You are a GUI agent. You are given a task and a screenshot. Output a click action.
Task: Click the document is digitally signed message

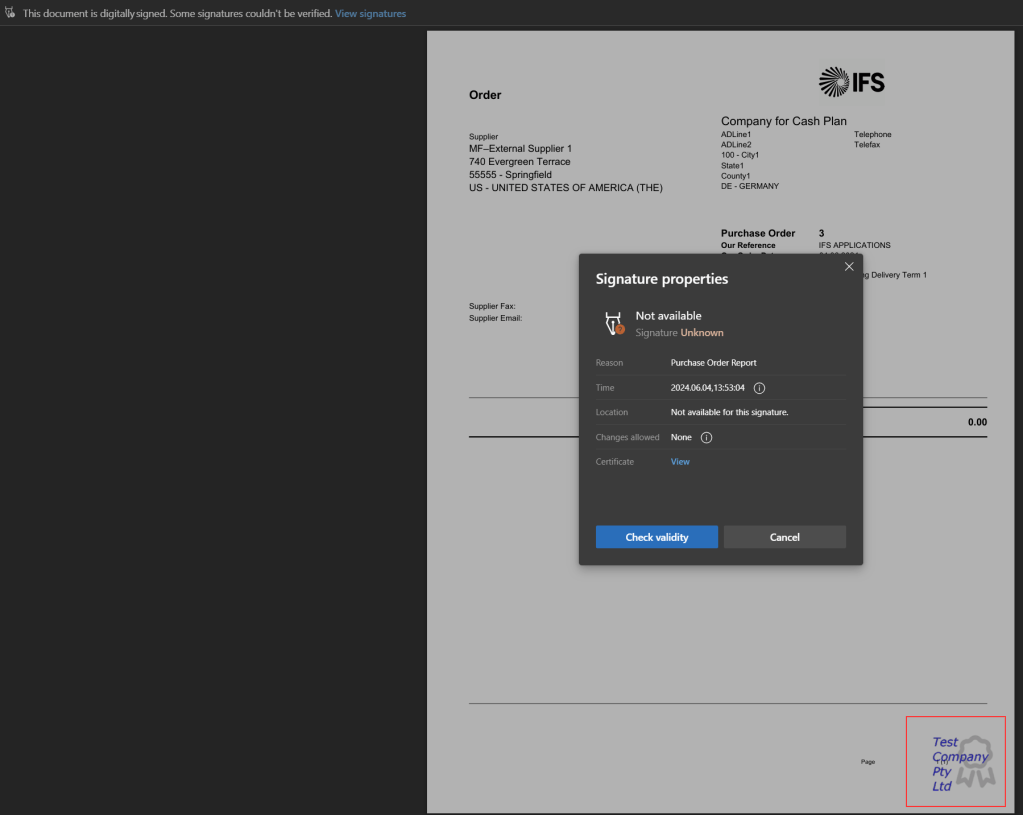[177, 13]
